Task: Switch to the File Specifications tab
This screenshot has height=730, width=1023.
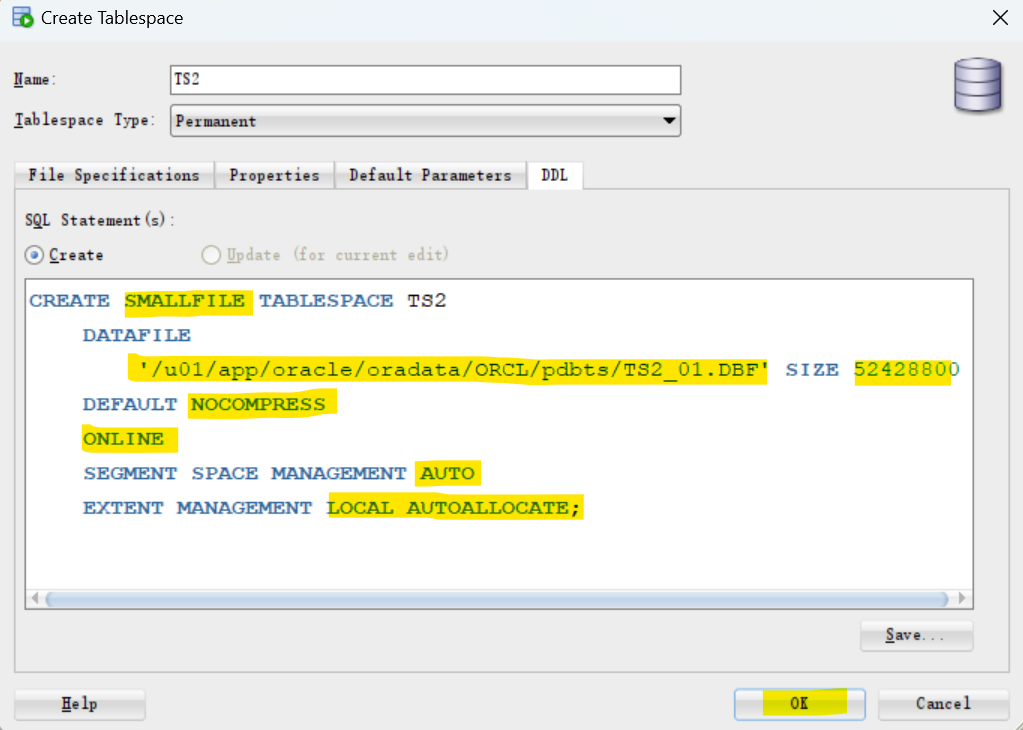Action: (114, 175)
